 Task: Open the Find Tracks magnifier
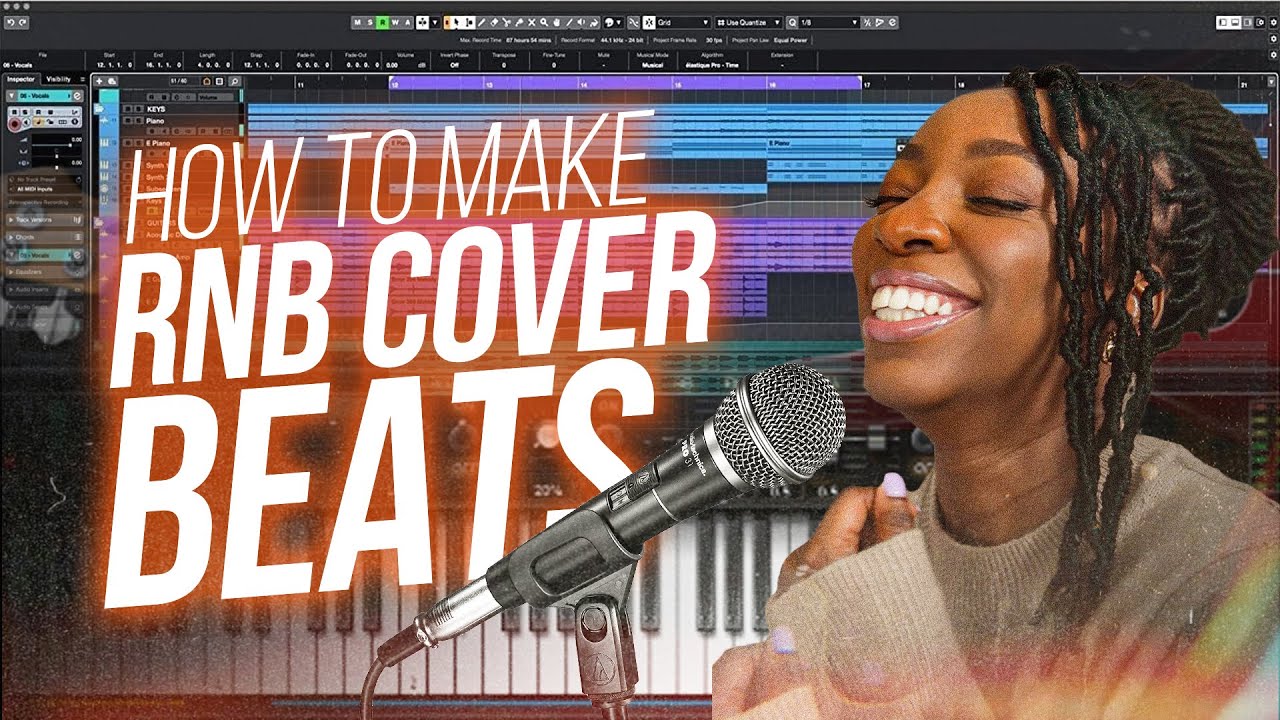tap(235, 81)
